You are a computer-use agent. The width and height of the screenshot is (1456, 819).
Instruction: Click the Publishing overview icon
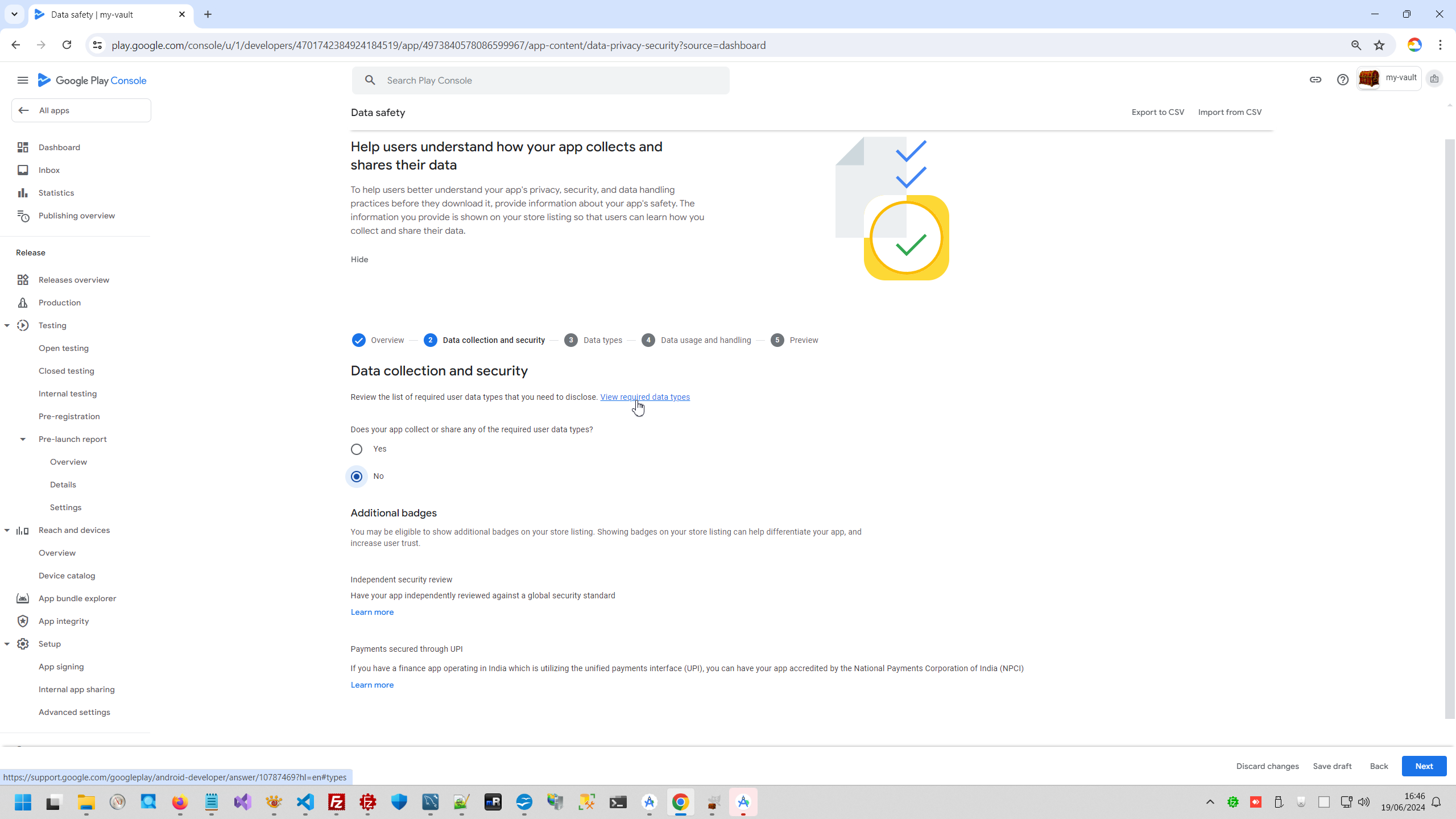click(23, 216)
